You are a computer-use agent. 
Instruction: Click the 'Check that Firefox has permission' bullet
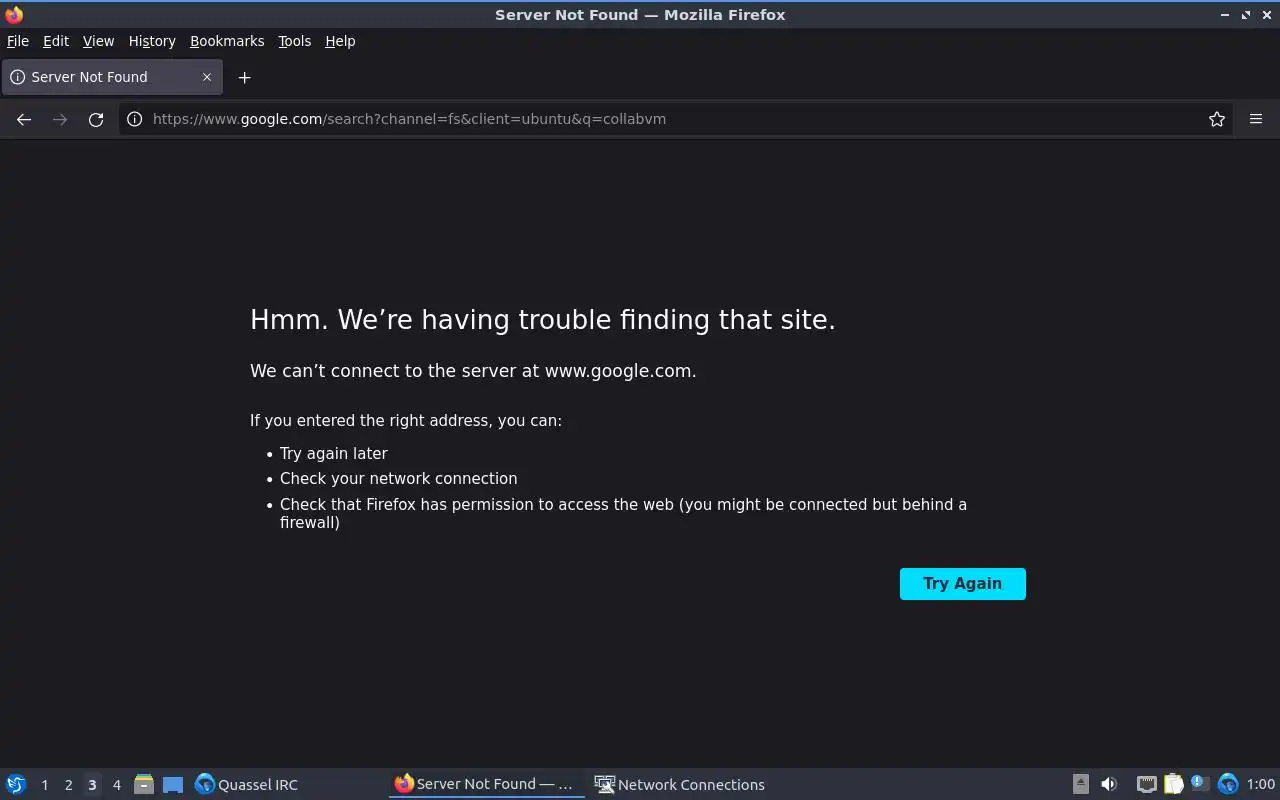pyautogui.click(x=623, y=513)
